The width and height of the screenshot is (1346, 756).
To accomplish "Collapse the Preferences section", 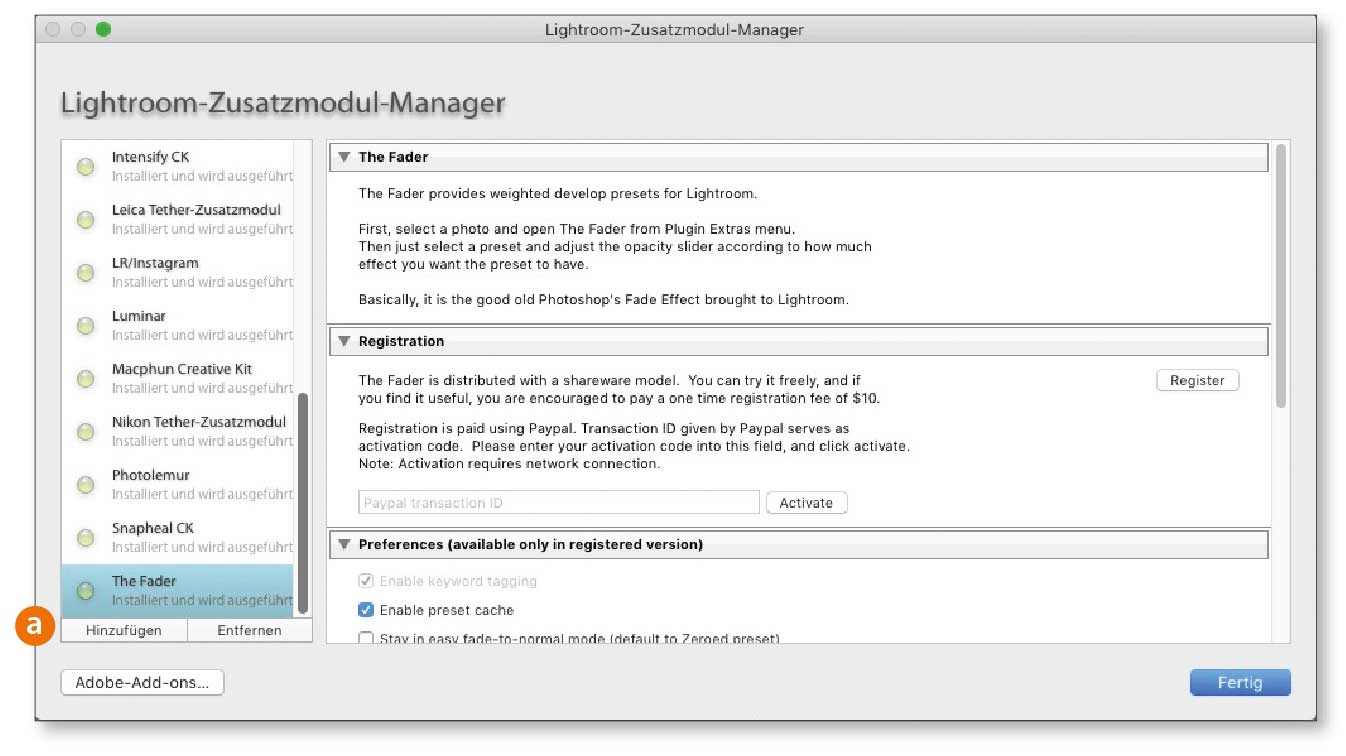I will [344, 545].
